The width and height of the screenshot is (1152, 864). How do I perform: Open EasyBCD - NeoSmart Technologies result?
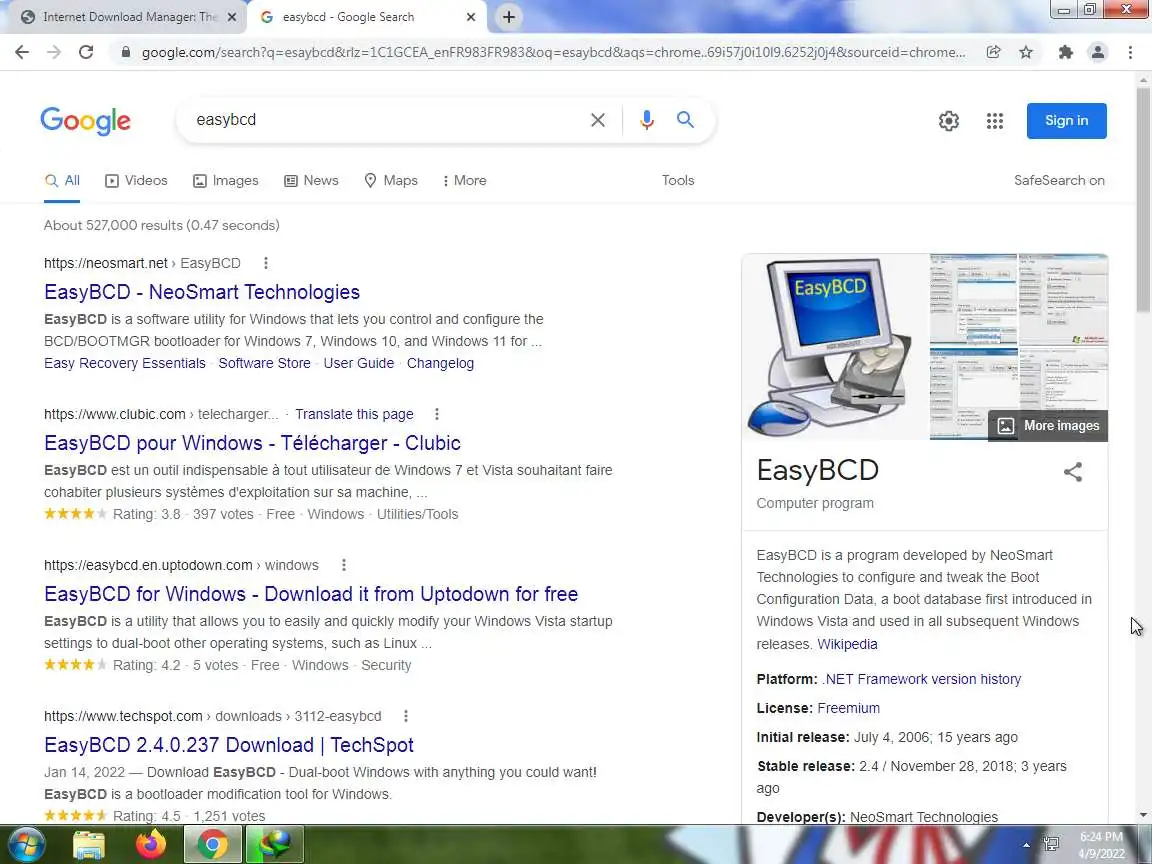[202, 292]
